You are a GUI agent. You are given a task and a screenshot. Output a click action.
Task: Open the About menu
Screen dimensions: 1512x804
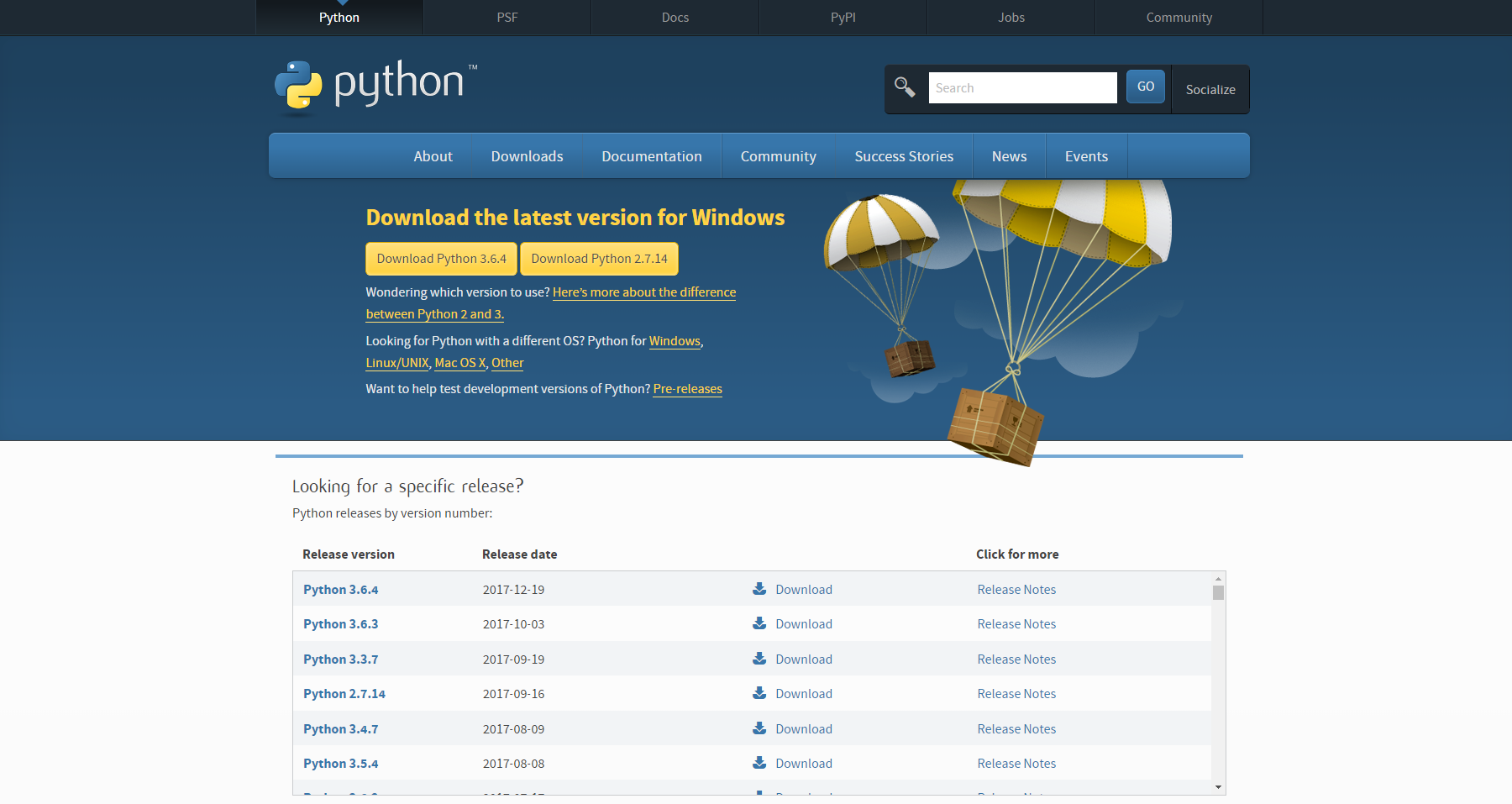(x=433, y=156)
